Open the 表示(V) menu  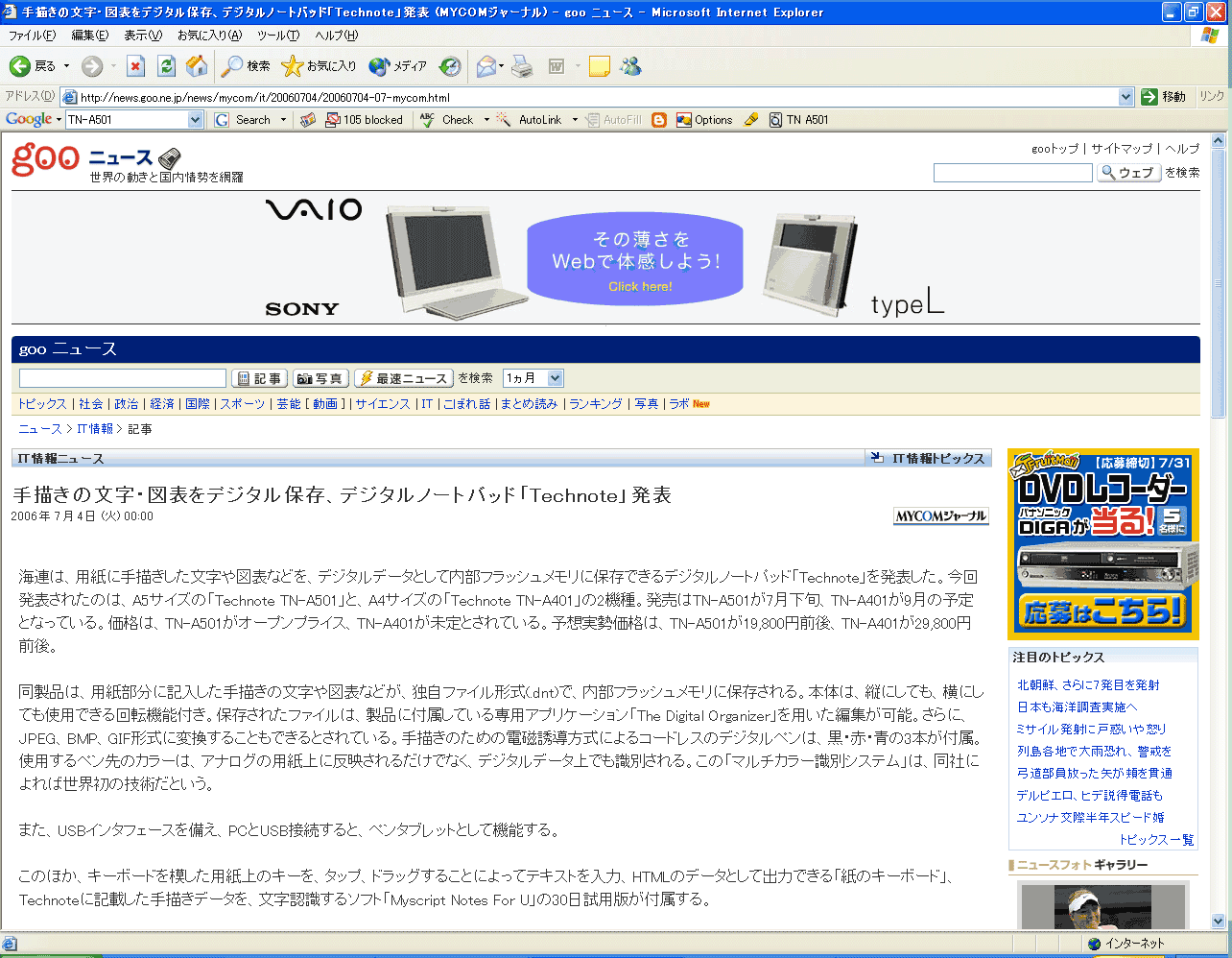point(143,36)
